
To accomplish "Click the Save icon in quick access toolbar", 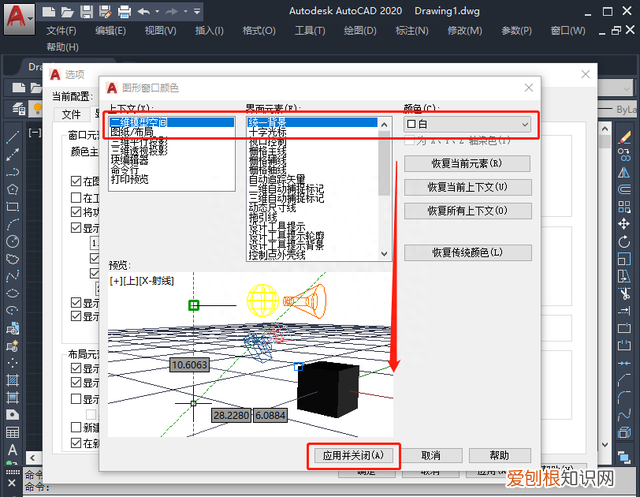I will [87, 11].
